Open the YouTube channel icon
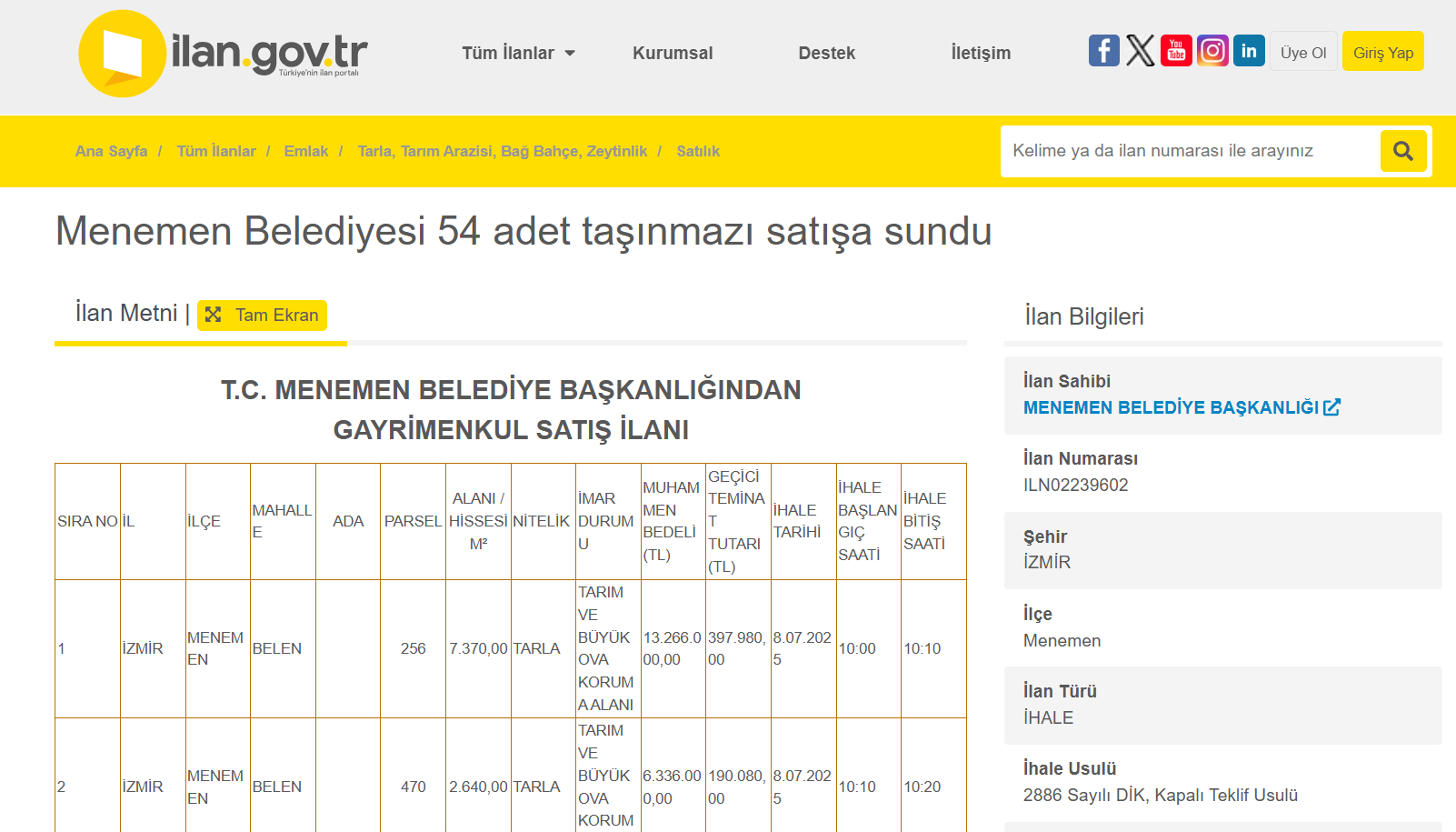The image size is (1456, 832). 1176,51
